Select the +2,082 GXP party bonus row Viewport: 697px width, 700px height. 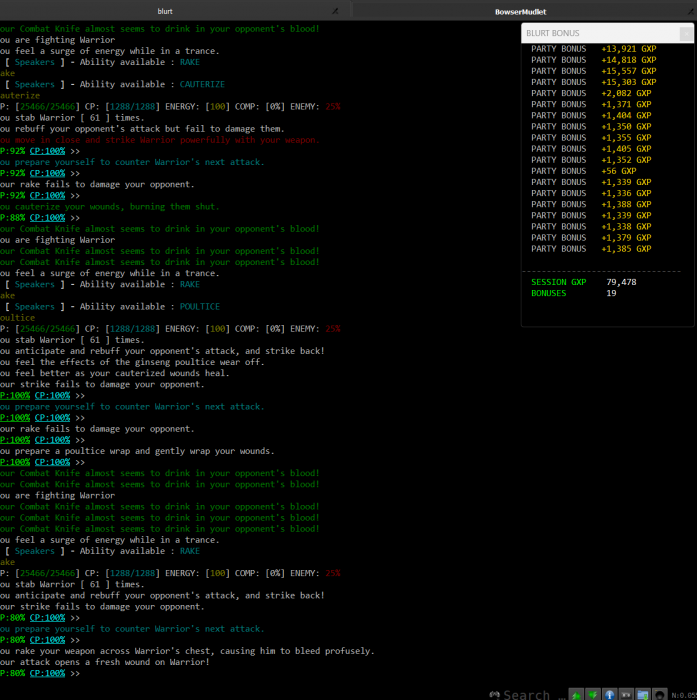(591, 93)
